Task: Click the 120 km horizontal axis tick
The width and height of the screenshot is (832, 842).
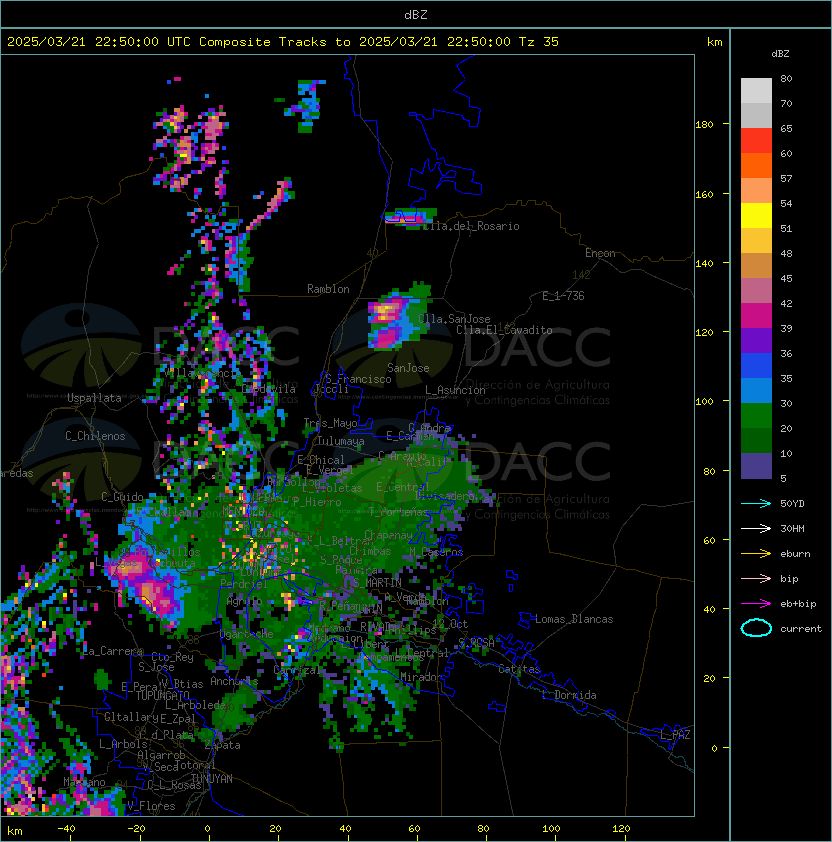Action: coord(621,829)
